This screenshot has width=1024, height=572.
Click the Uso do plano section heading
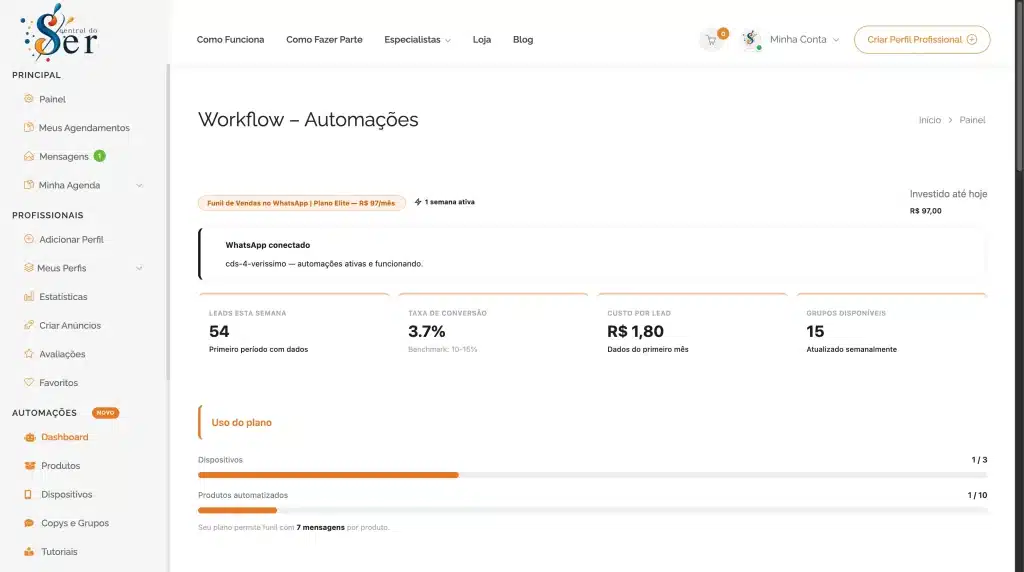tap(242, 422)
